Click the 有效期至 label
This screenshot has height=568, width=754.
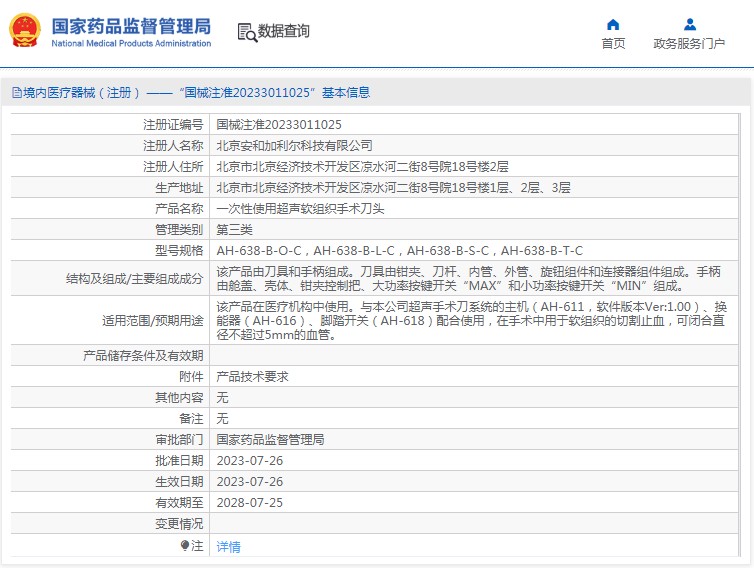point(179,503)
